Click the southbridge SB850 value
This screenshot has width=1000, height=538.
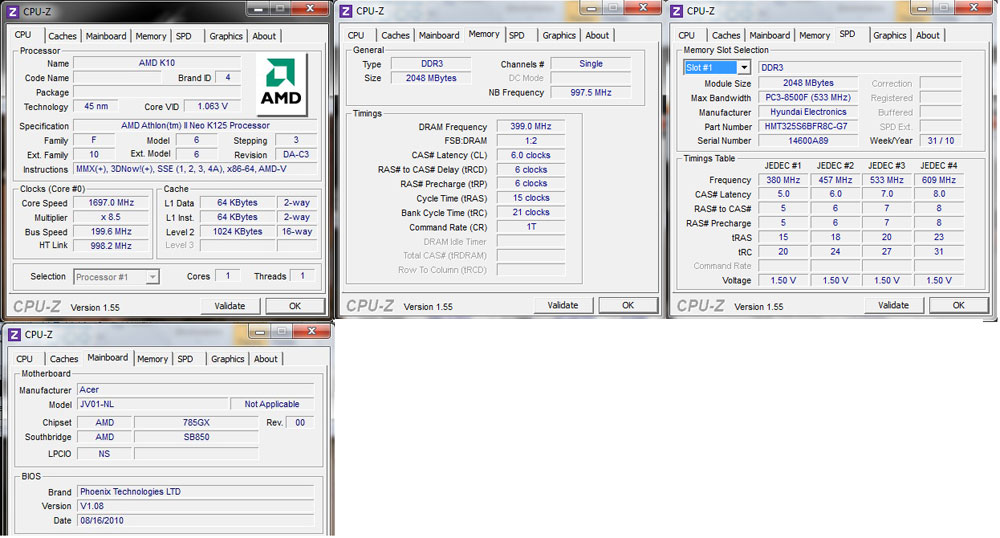tap(196, 437)
